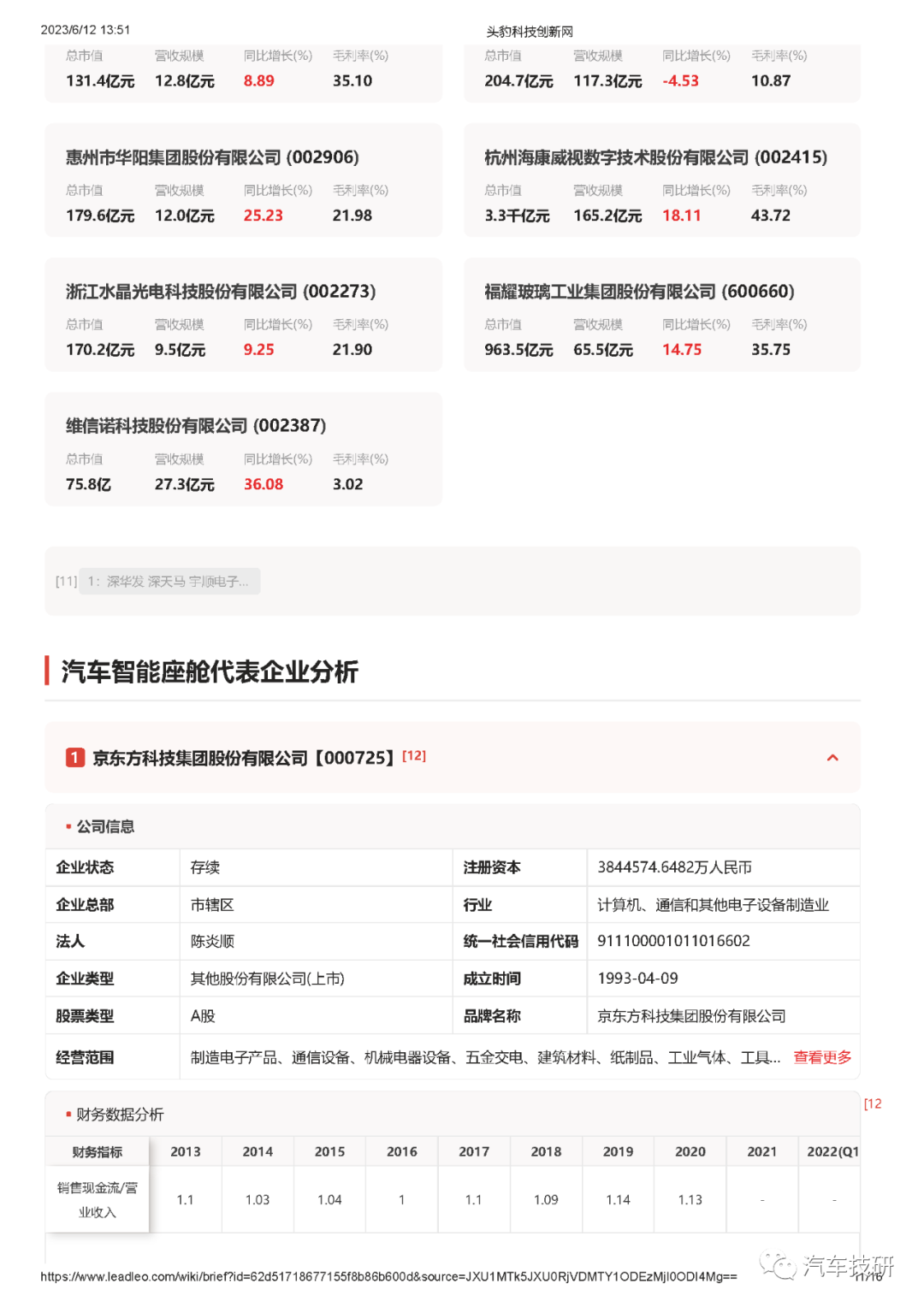The height and width of the screenshot is (1307, 924).
Task: Select the '1: 深华发 深天马 宇顺电子...' citation chip
Action: coord(169,582)
